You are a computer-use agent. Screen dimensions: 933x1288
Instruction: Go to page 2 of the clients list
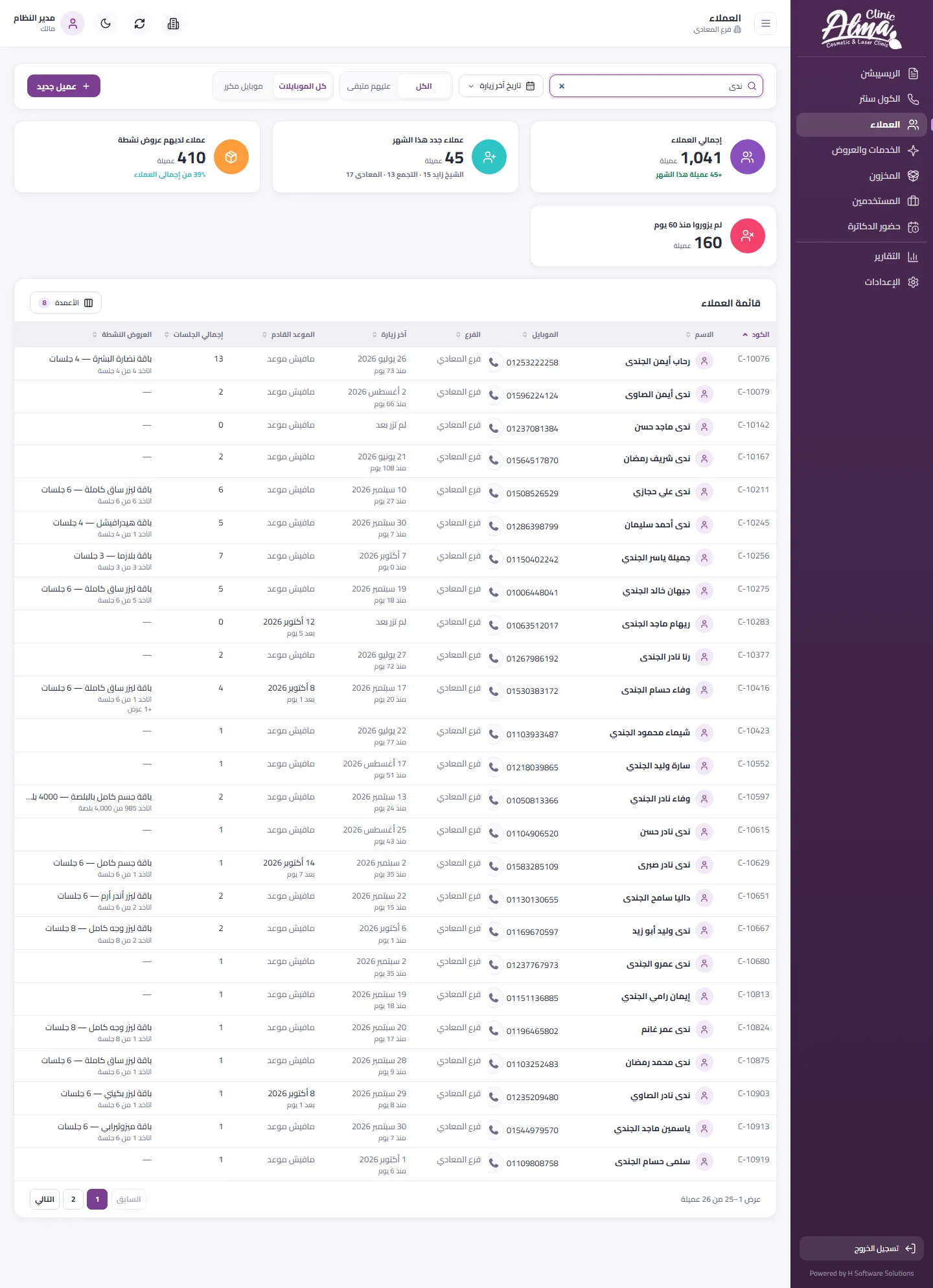pyautogui.click(x=73, y=1199)
